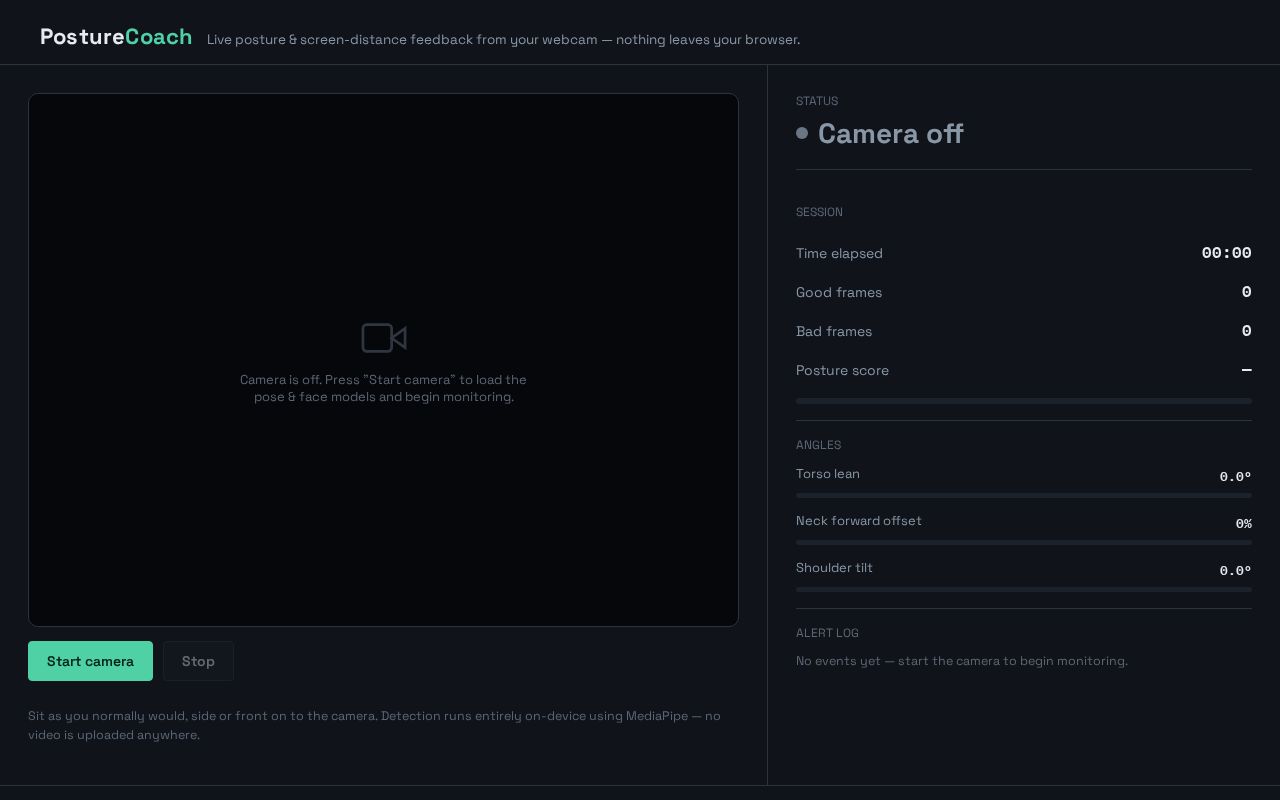The height and width of the screenshot is (800, 1280).
Task: Click the camera-off video icon in the preview
Action: (x=384, y=338)
